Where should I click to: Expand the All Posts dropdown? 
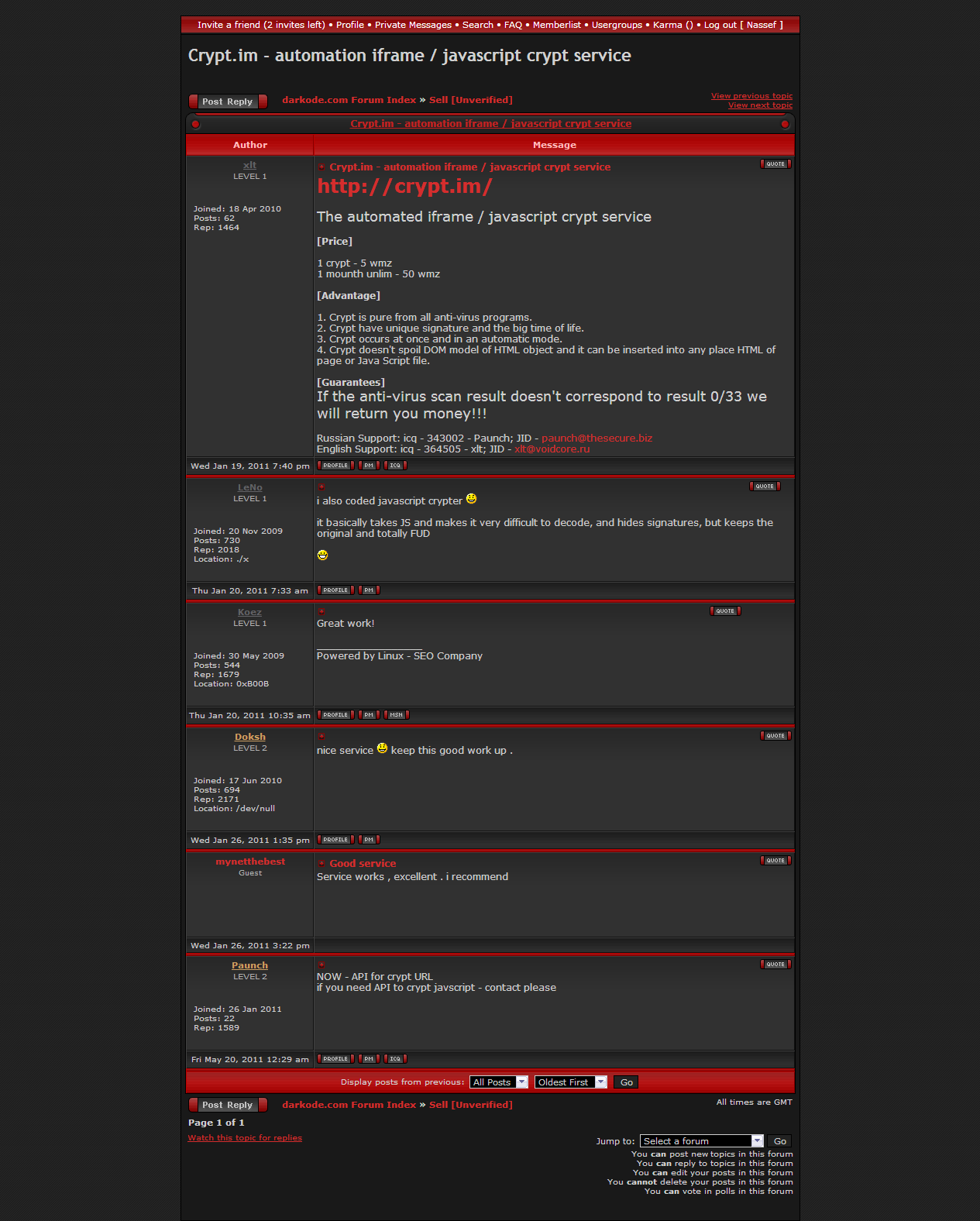click(499, 1082)
